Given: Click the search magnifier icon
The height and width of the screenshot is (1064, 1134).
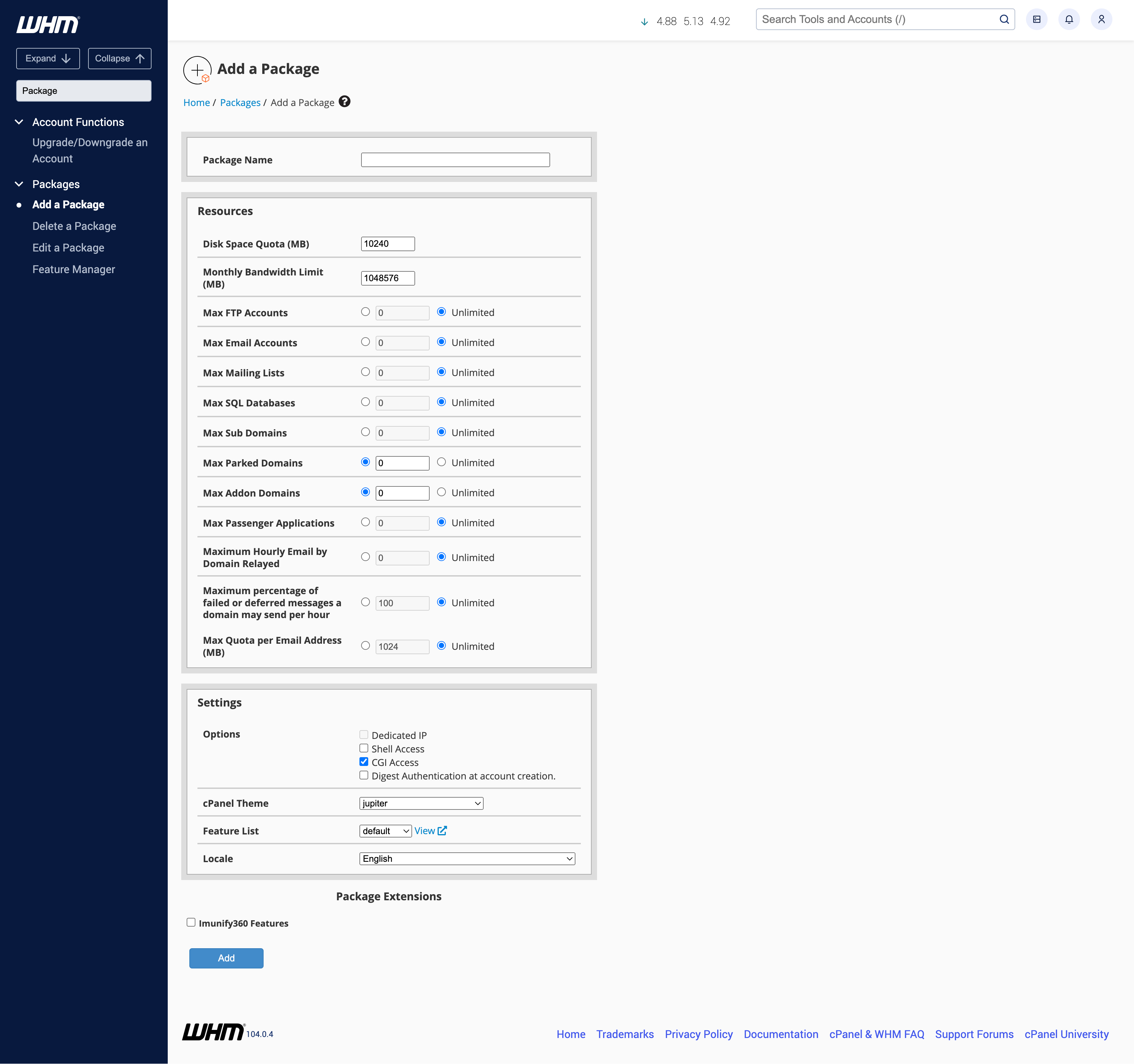Looking at the screenshot, I should 1004,19.
